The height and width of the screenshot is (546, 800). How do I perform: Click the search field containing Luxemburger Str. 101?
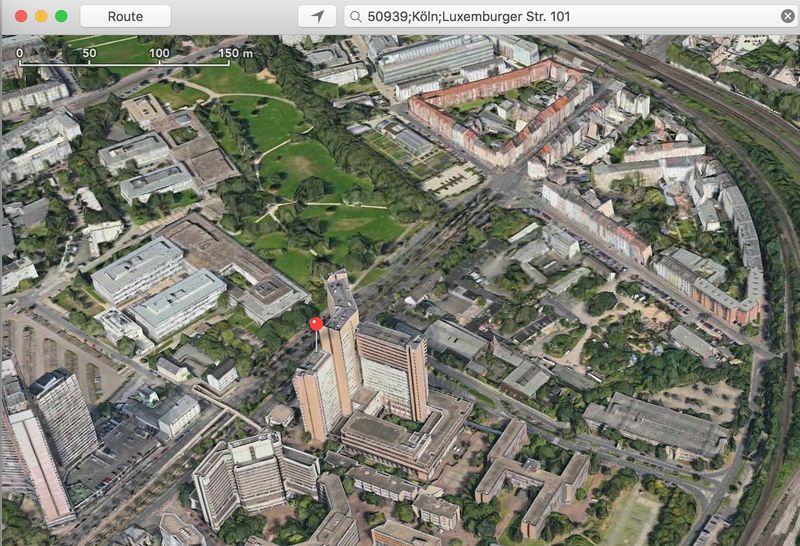pyautogui.click(x=571, y=16)
